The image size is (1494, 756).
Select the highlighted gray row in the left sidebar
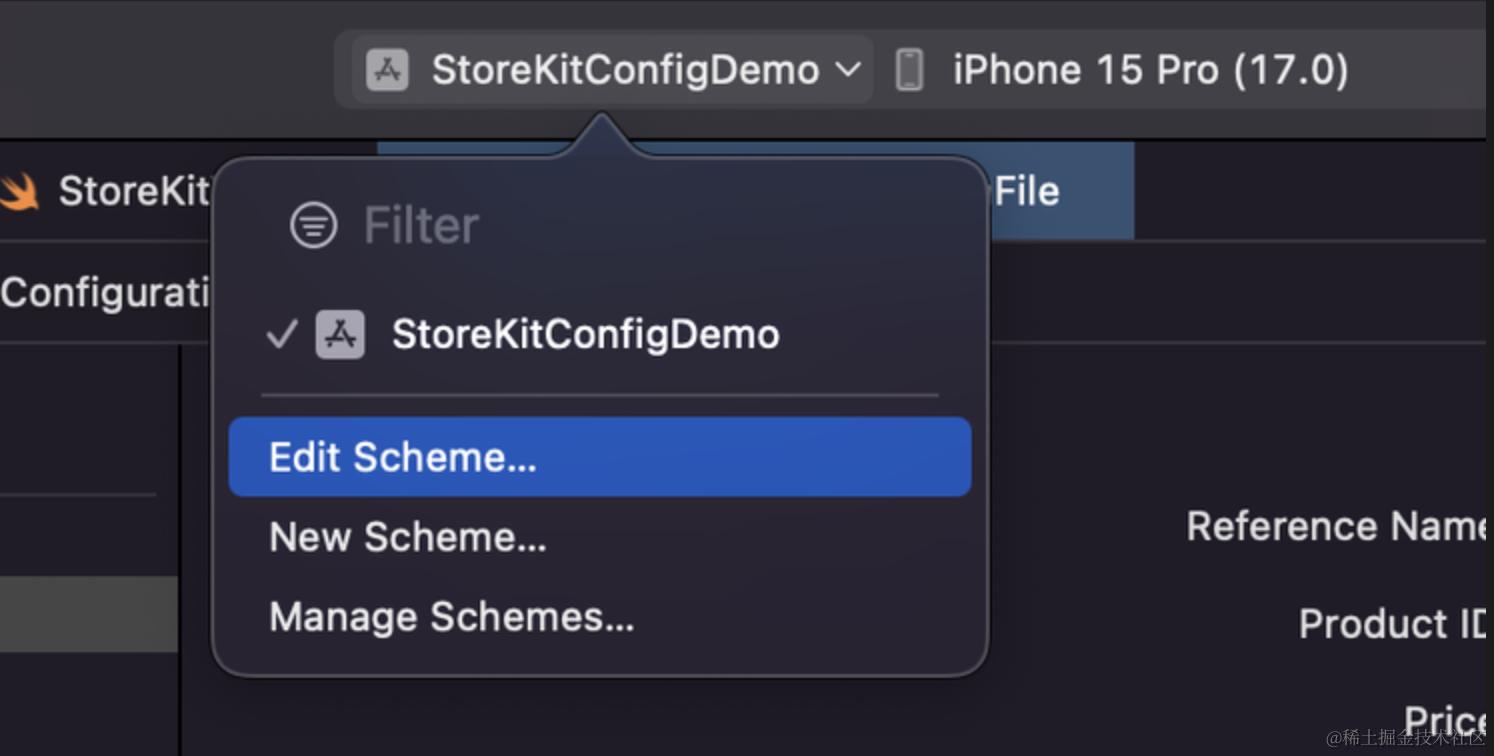(88, 614)
